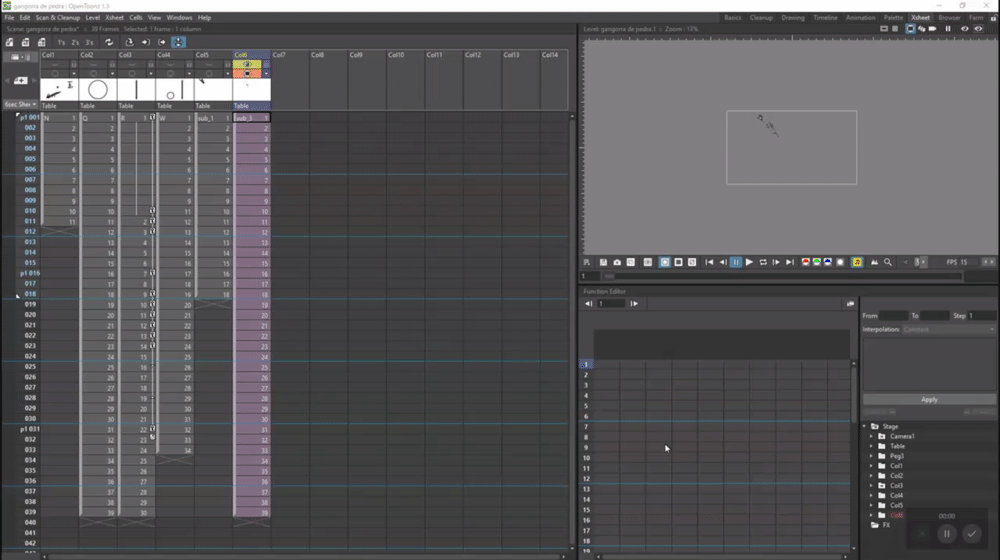The image size is (1000, 560).
Task: Click the histogram icon in viewer
Action: 874,262
